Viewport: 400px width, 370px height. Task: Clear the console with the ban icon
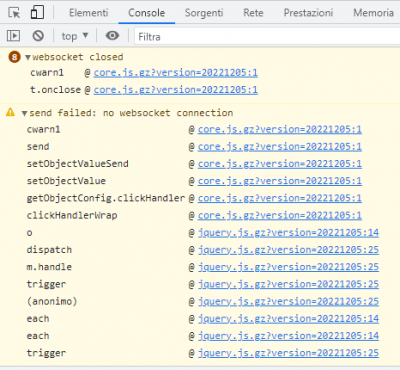(38, 36)
